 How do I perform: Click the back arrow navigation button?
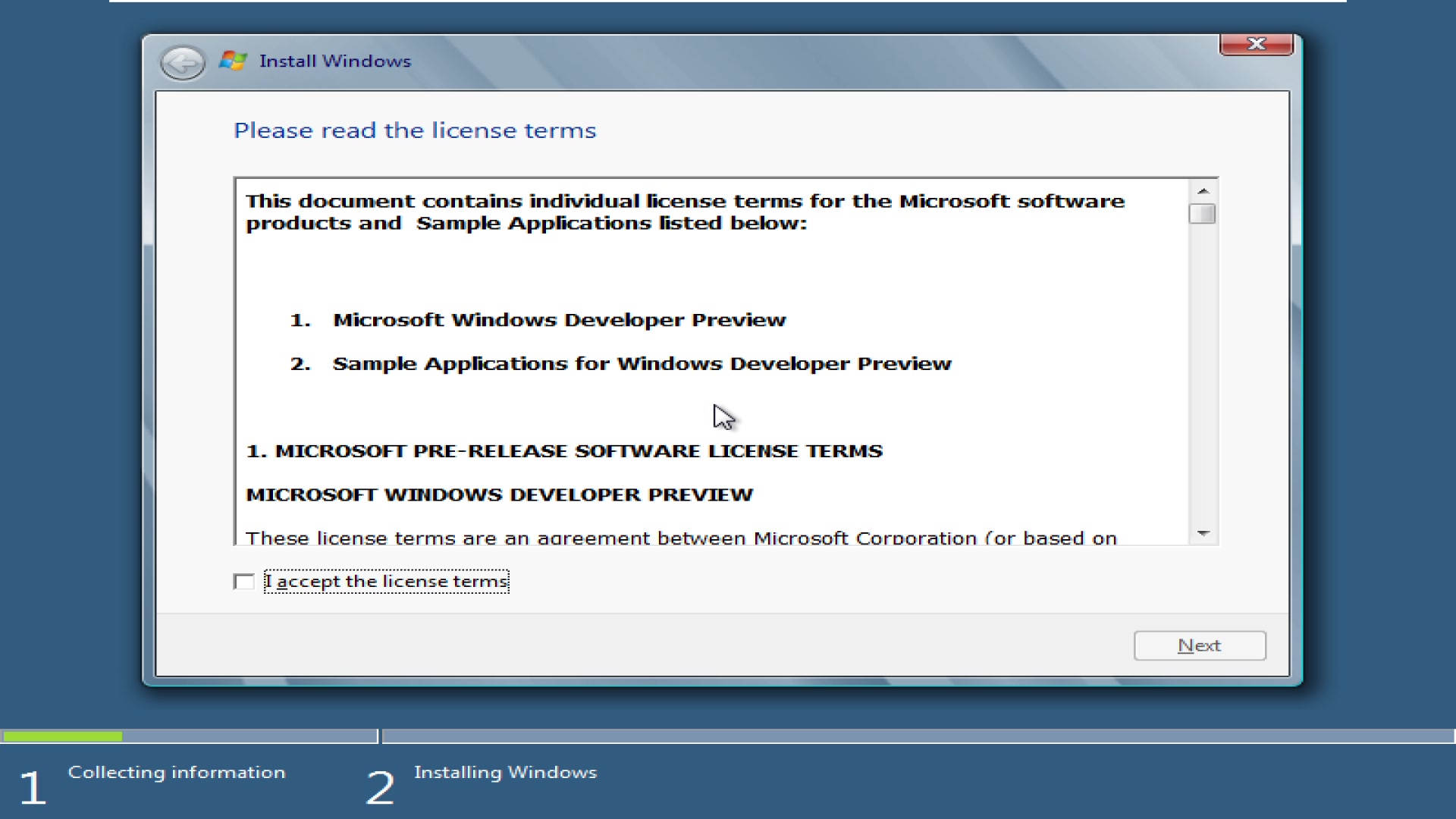[x=181, y=63]
